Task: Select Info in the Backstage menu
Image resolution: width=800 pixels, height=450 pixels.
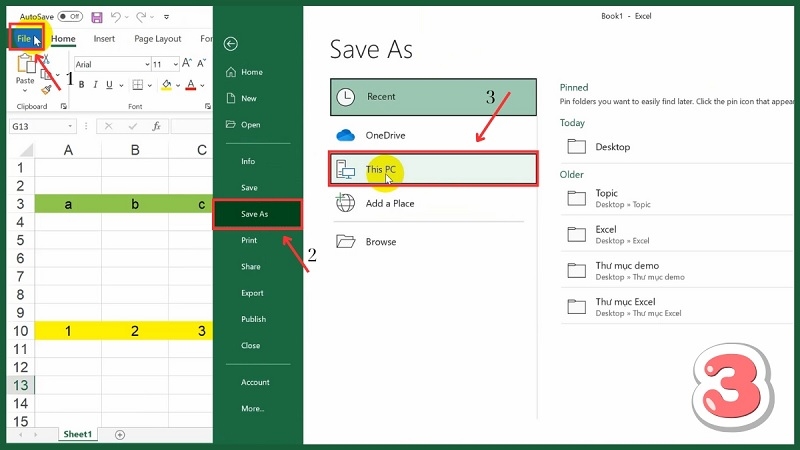Action: pyautogui.click(x=248, y=161)
